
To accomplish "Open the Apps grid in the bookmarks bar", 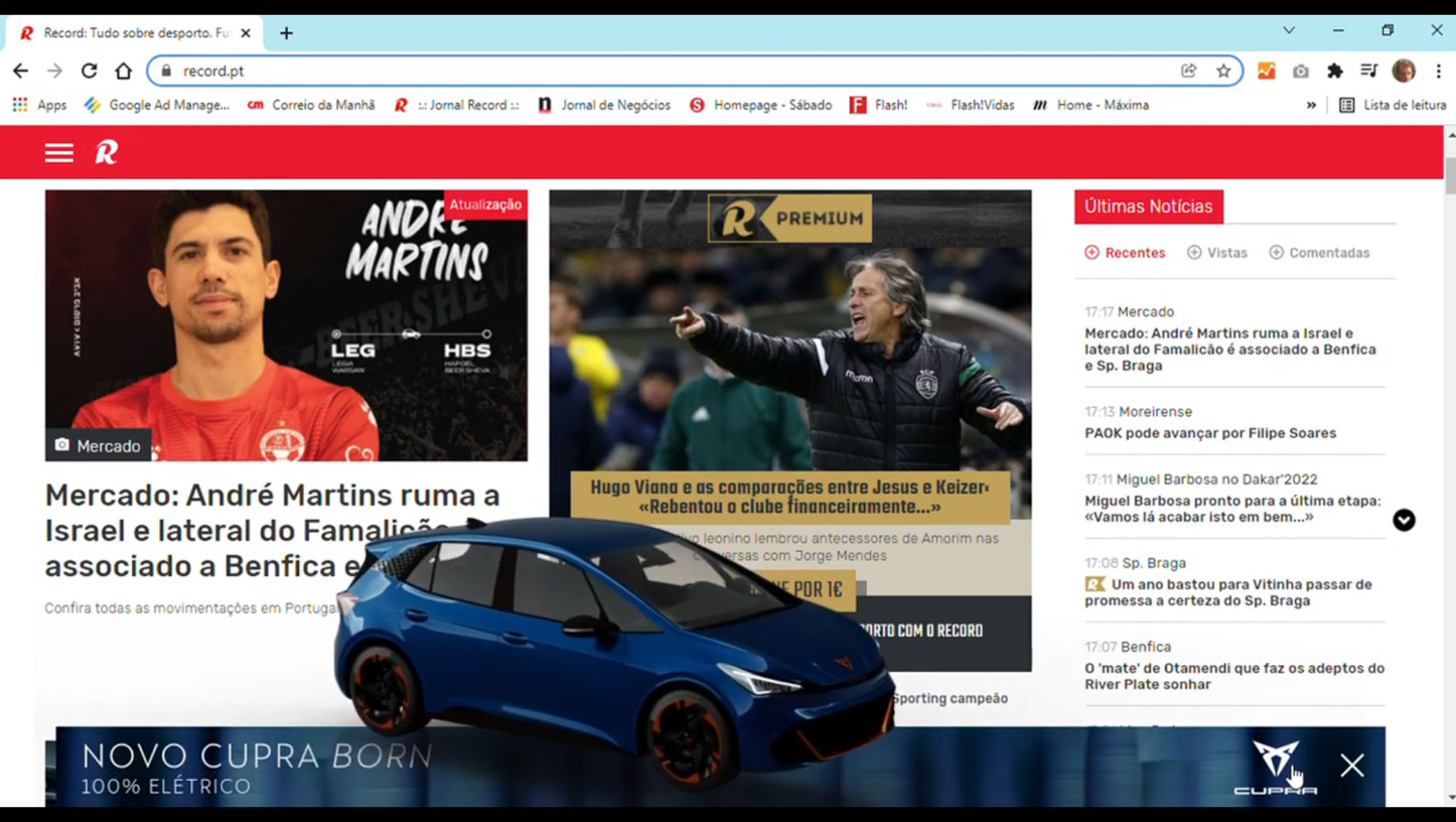I will [39, 105].
